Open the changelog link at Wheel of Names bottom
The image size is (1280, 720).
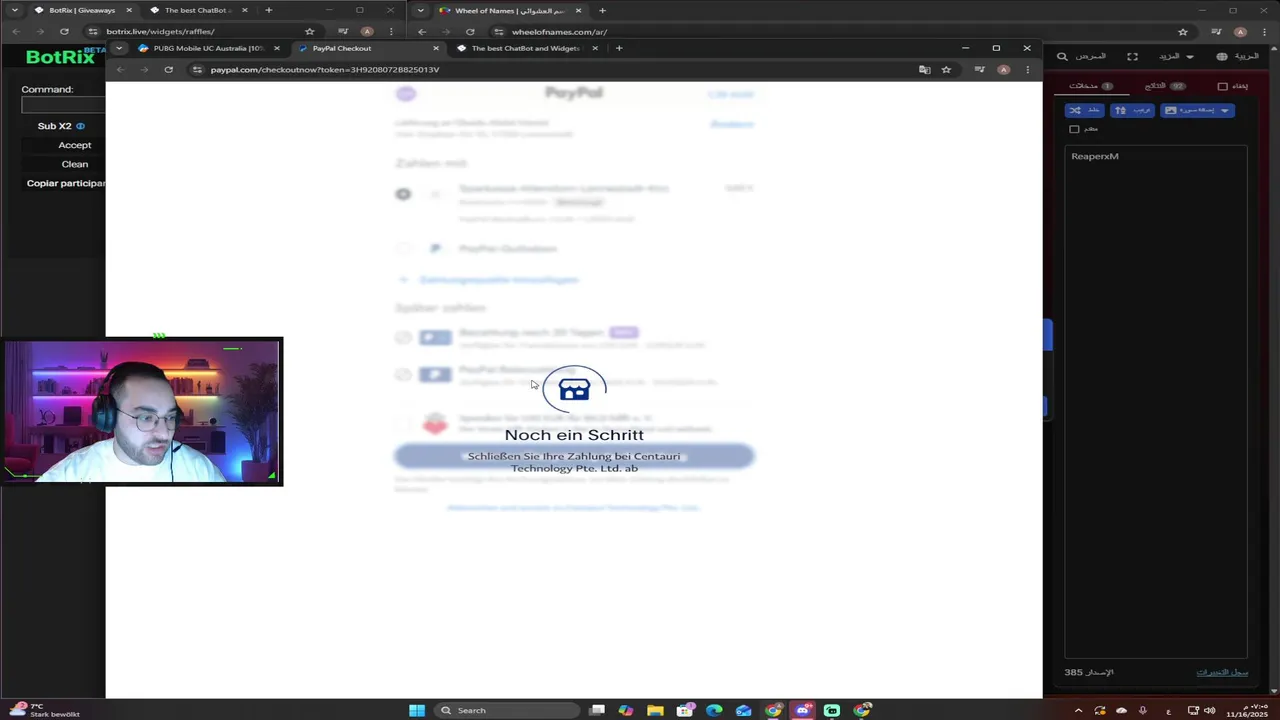pyautogui.click(x=1222, y=672)
